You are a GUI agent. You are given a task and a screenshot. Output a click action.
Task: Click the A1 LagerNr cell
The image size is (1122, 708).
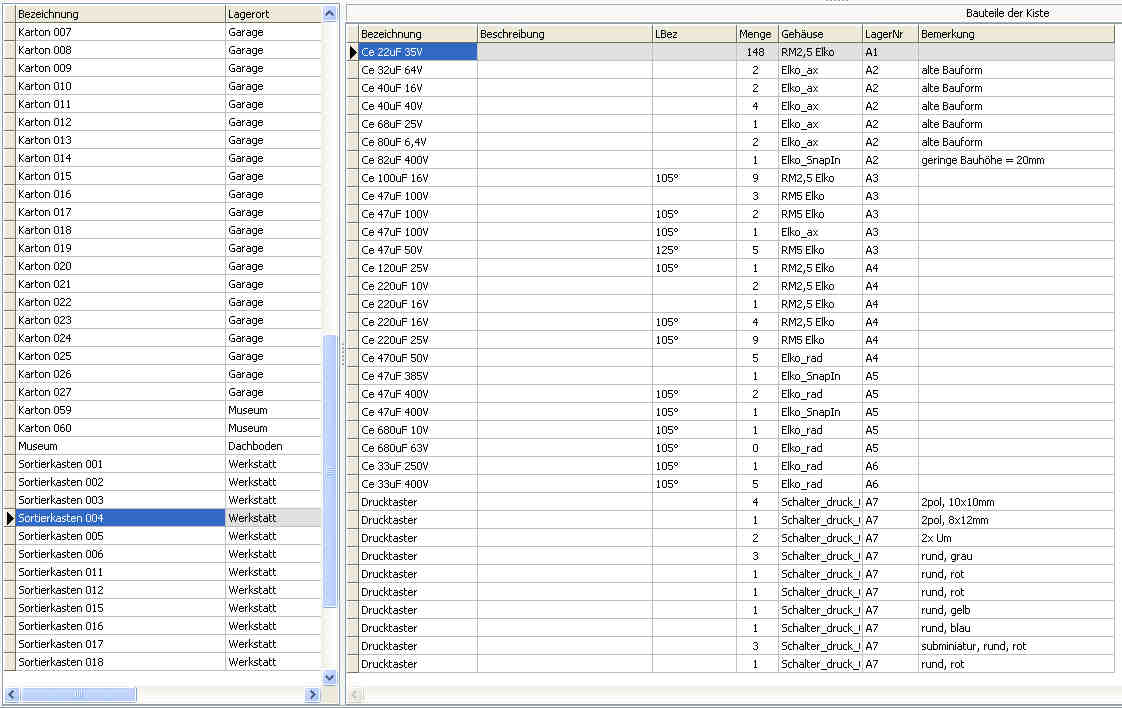pyautogui.click(x=890, y=52)
